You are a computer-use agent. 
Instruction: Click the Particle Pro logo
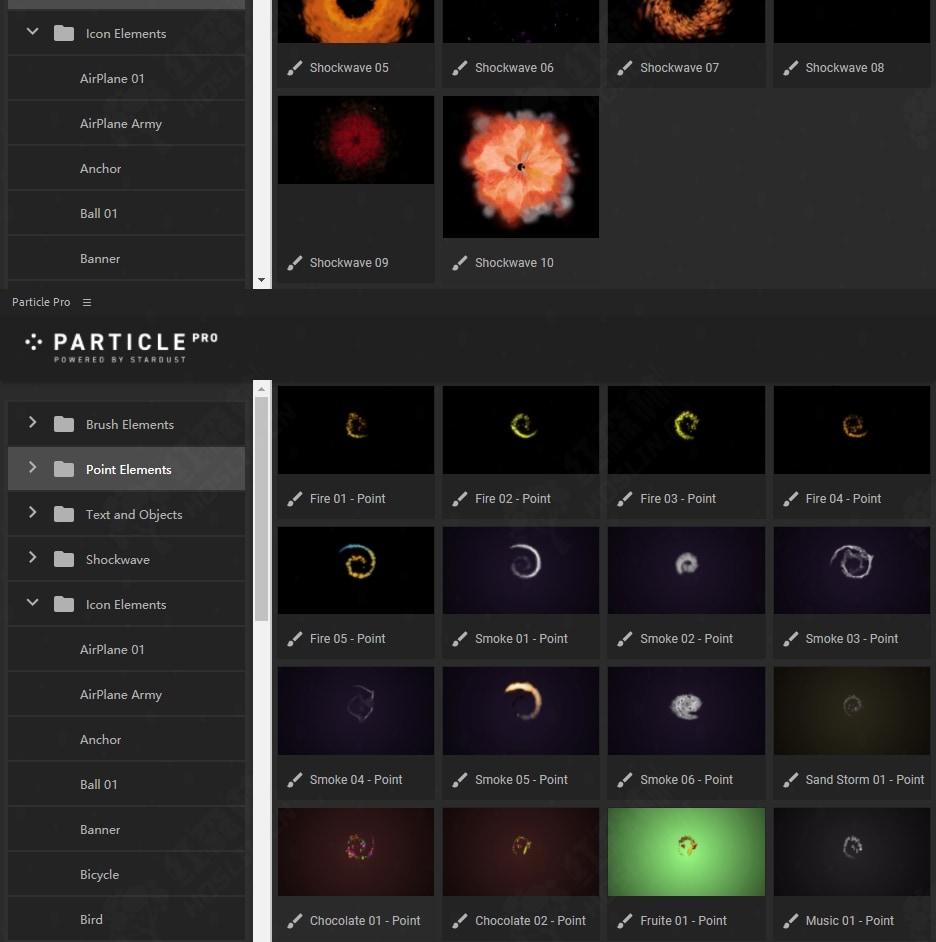tap(121, 346)
